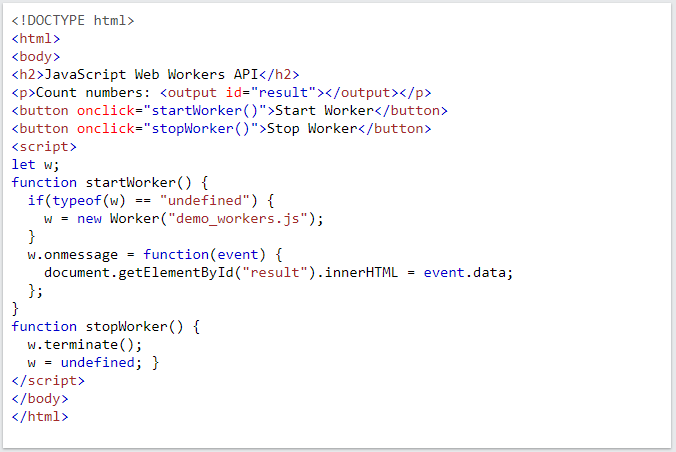
Task: Click the Start Worker button code line
Action: point(229,110)
